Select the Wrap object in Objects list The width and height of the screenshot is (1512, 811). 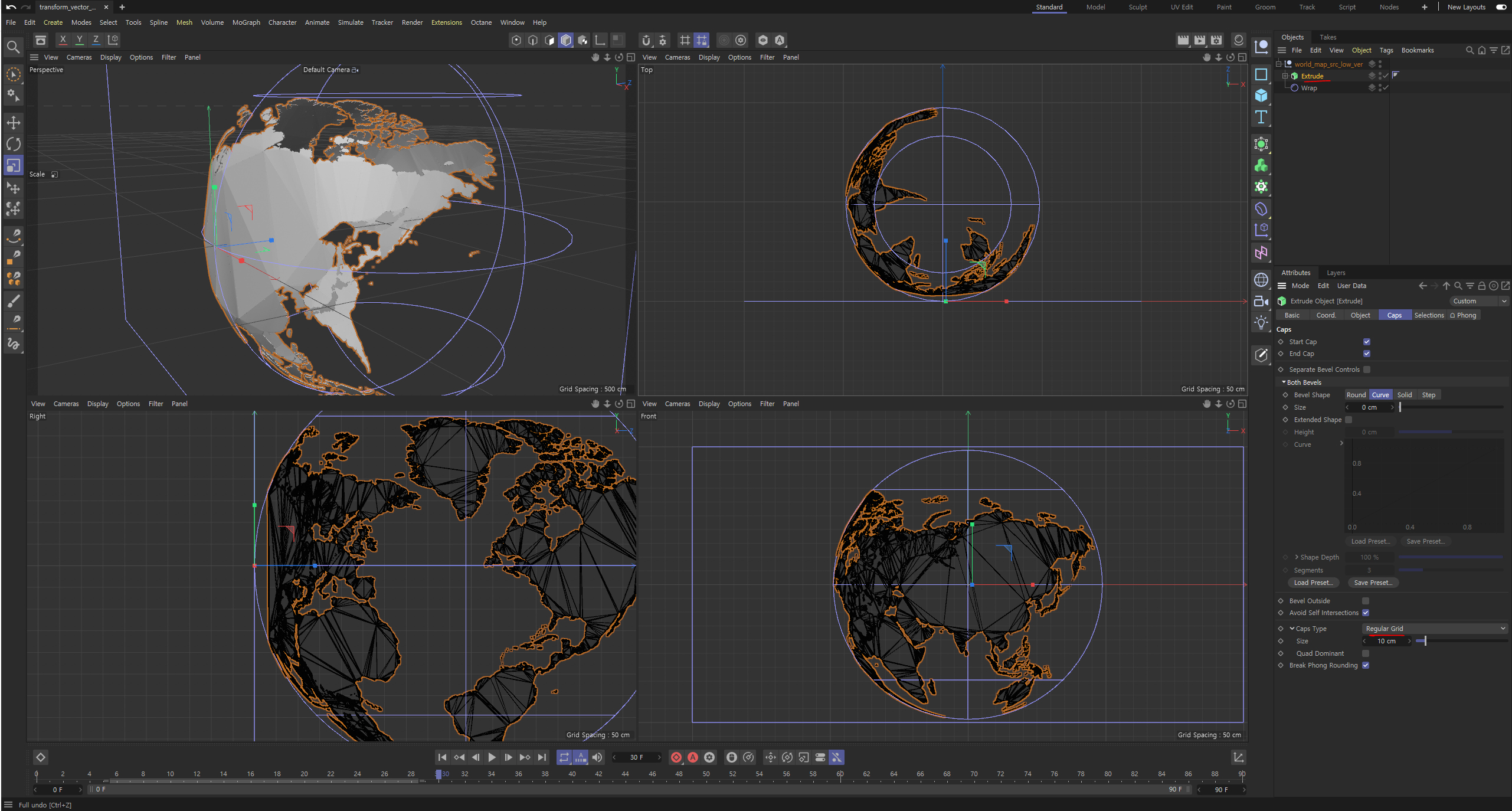pos(1308,88)
